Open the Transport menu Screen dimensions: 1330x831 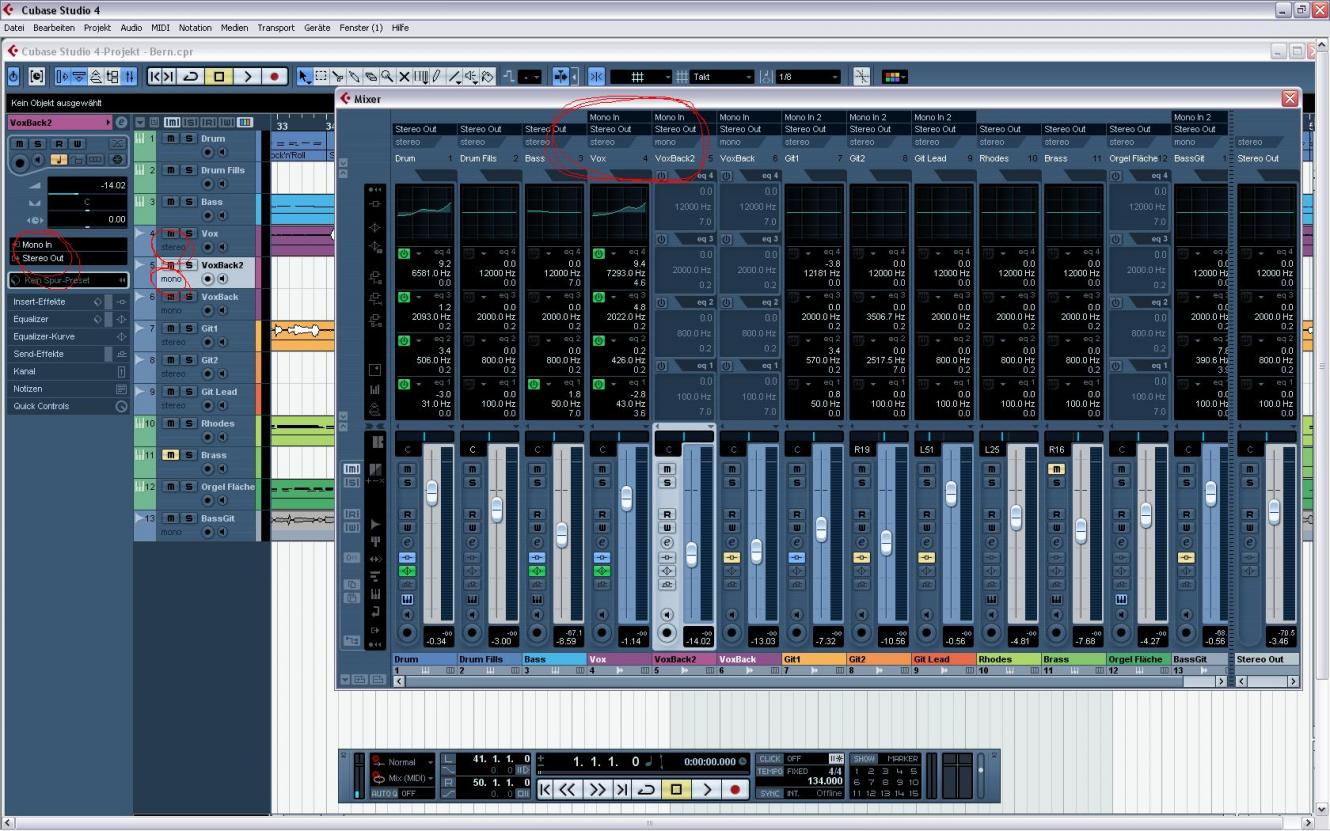point(275,28)
